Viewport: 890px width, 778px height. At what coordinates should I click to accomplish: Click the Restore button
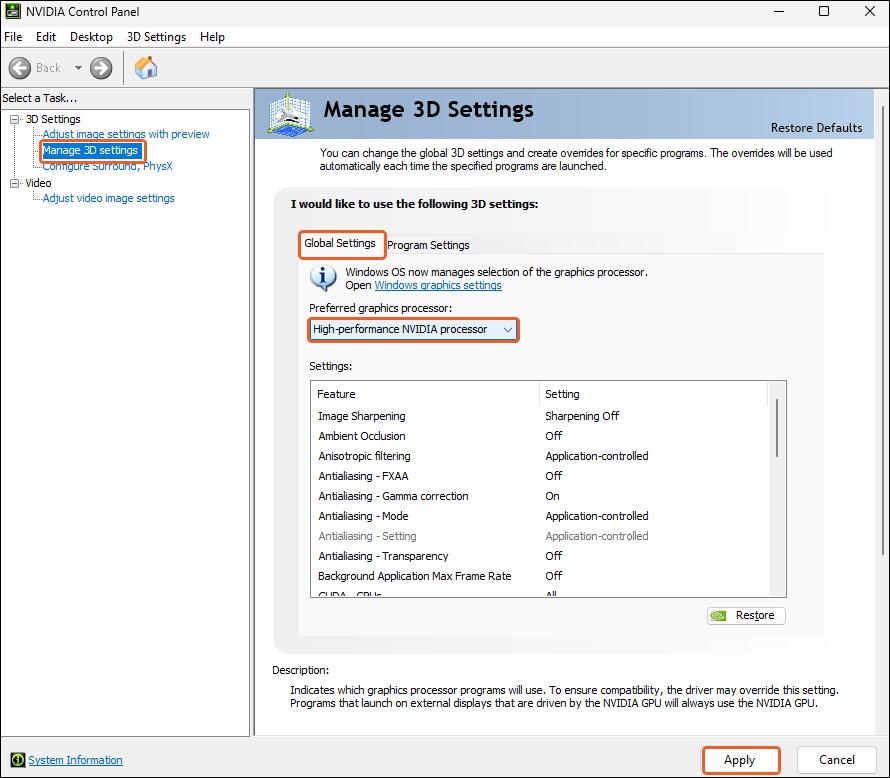point(746,616)
